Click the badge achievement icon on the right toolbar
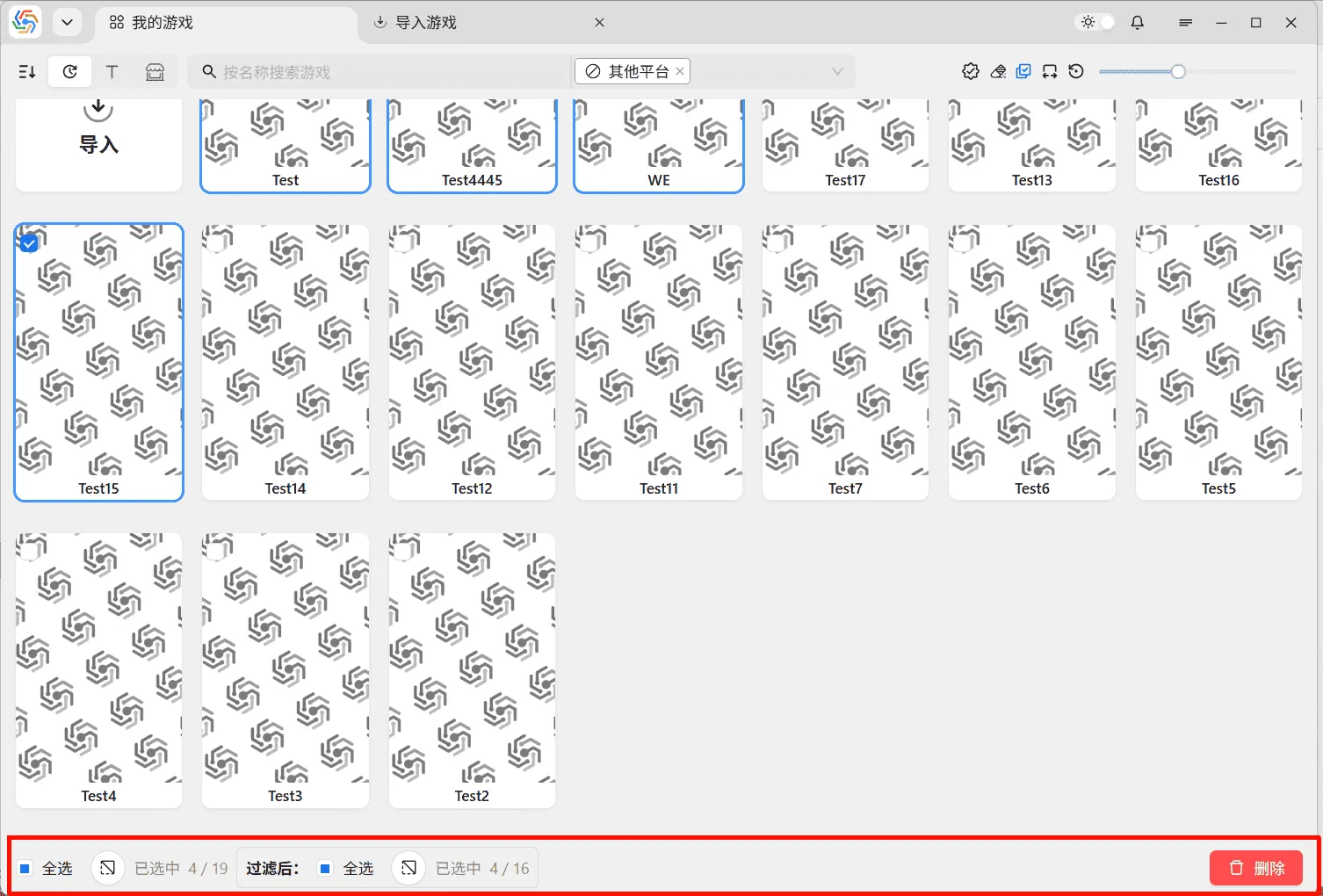Viewport: 1323px width, 896px height. click(x=971, y=71)
